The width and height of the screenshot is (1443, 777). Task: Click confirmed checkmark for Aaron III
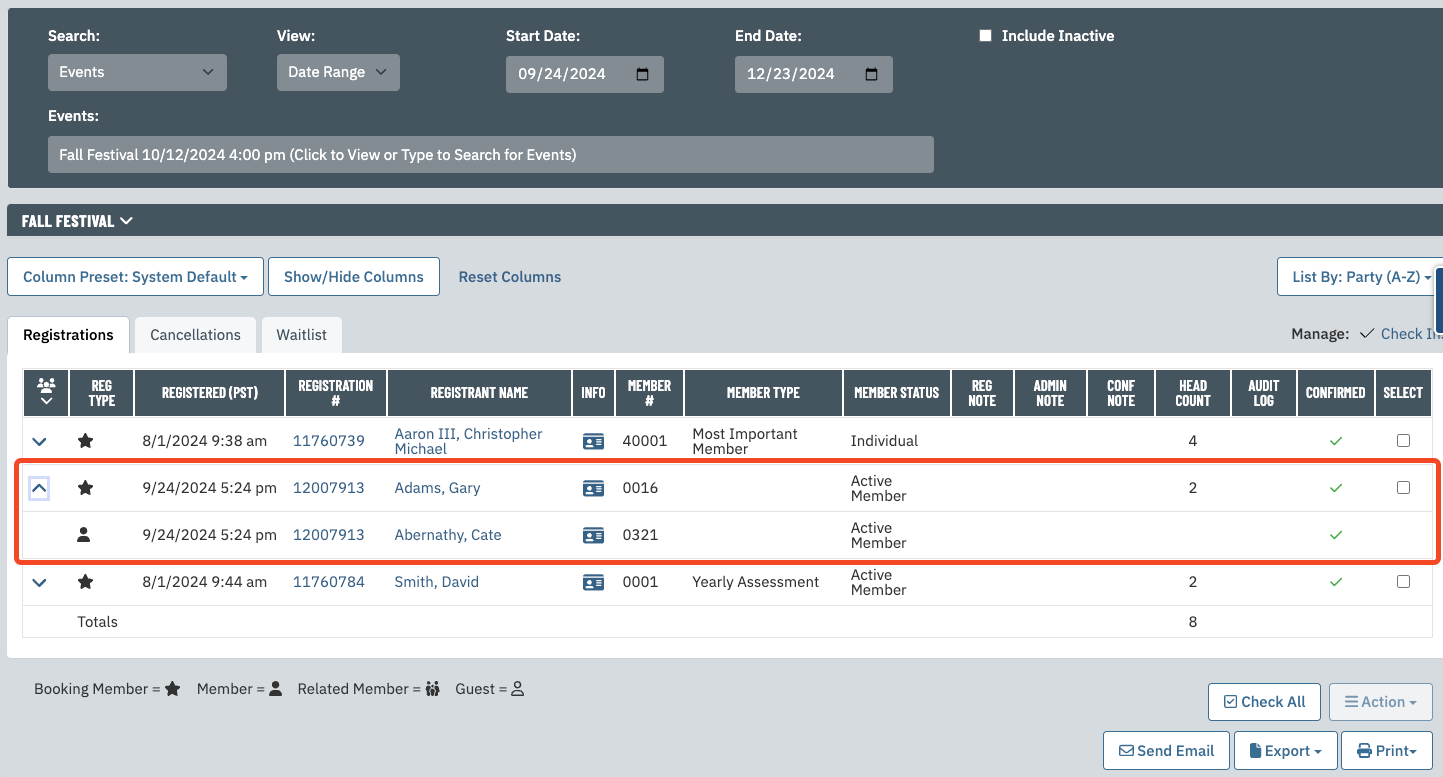pos(1336,441)
